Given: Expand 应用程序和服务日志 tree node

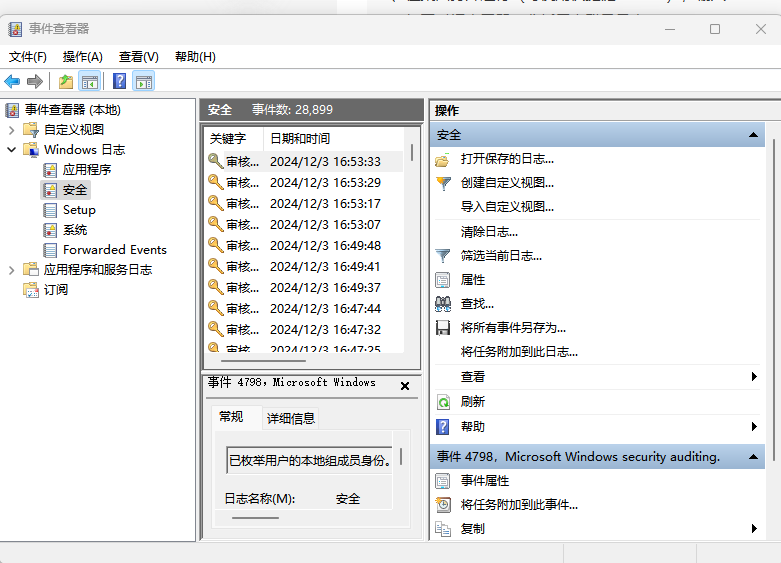Looking at the screenshot, I should point(11,270).
